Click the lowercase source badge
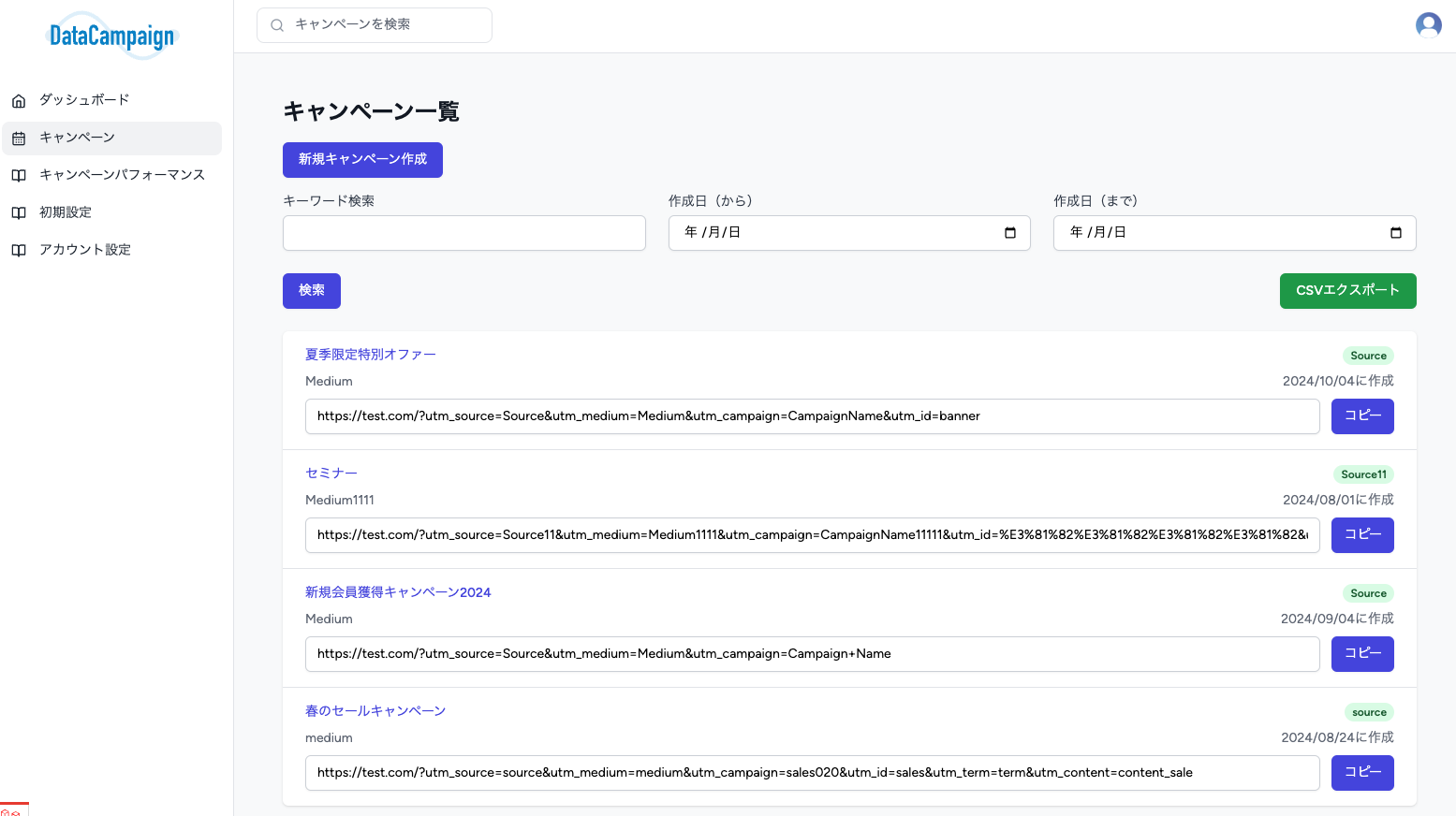The image size is (1456, 816). coord(1369,712)
